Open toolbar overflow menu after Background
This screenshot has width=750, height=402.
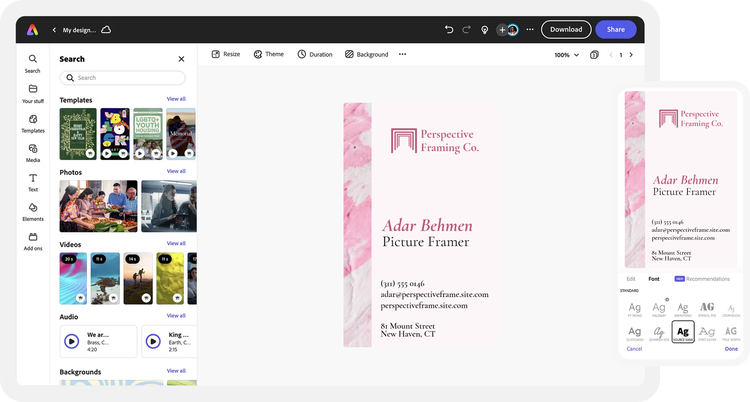tap(402, 54)
